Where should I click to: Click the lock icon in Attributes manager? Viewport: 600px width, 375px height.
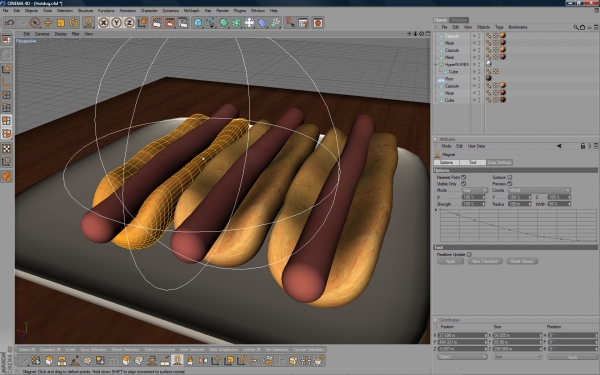[x=583, y=146]
